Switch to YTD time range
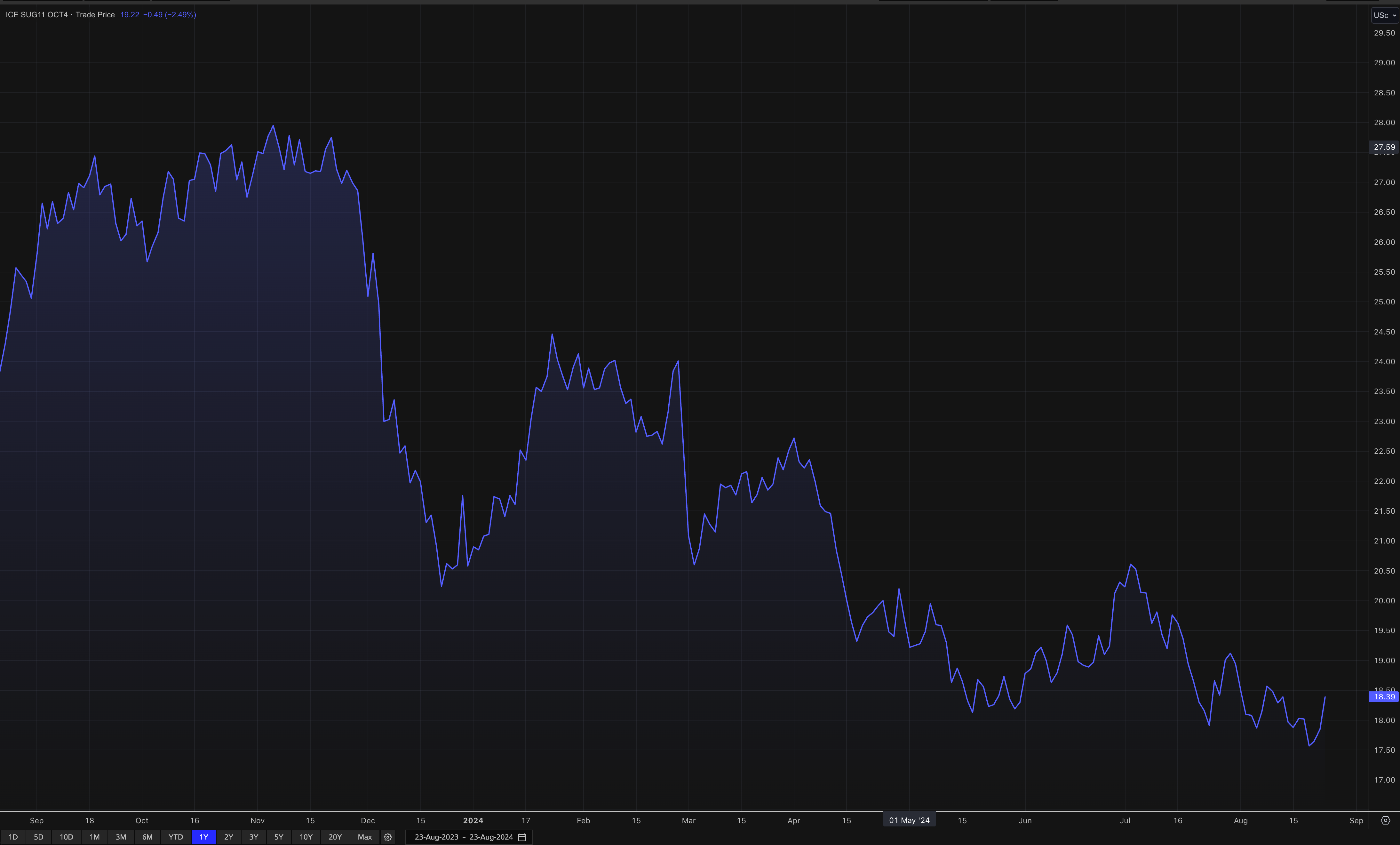The height and width of the screenshot is (845, 1400). [x=176, y=837]
